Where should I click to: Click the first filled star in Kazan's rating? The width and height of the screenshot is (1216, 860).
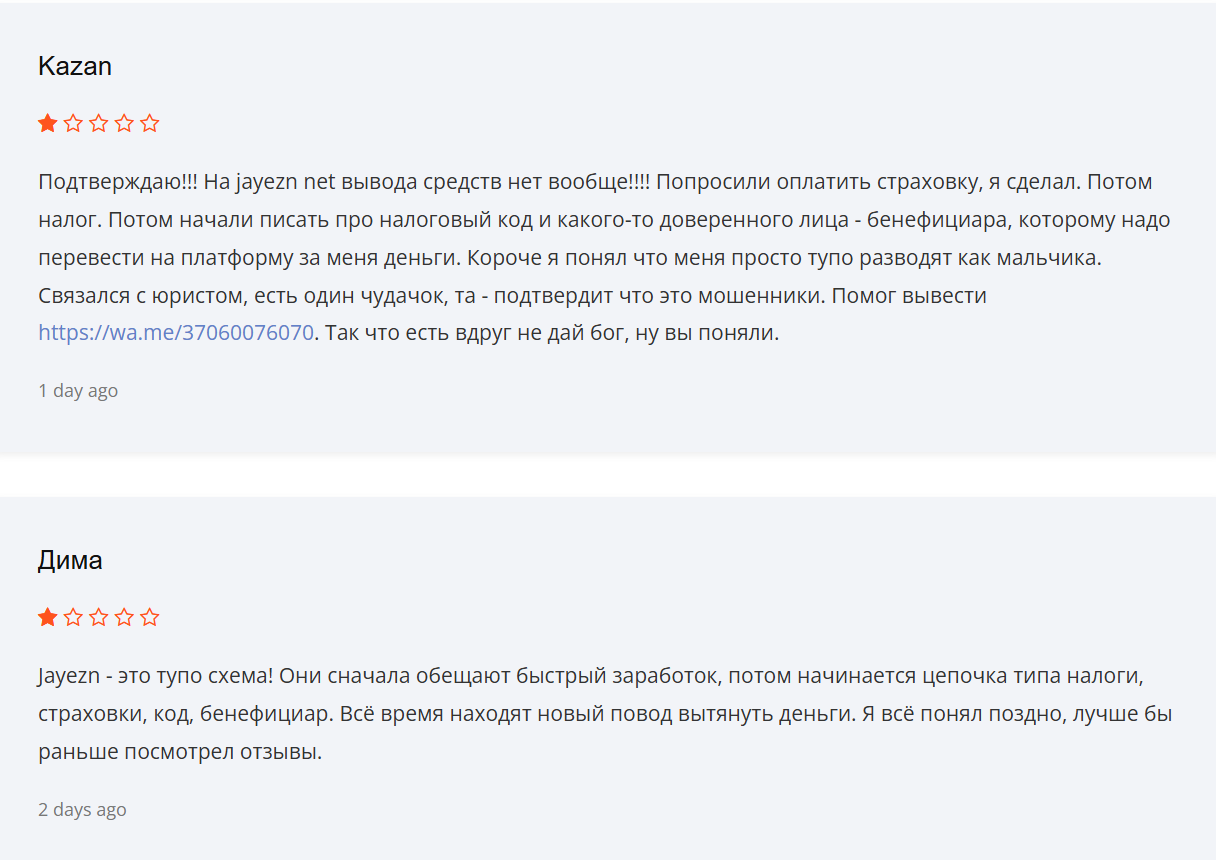pyautogui.click(x=47, y=124)
